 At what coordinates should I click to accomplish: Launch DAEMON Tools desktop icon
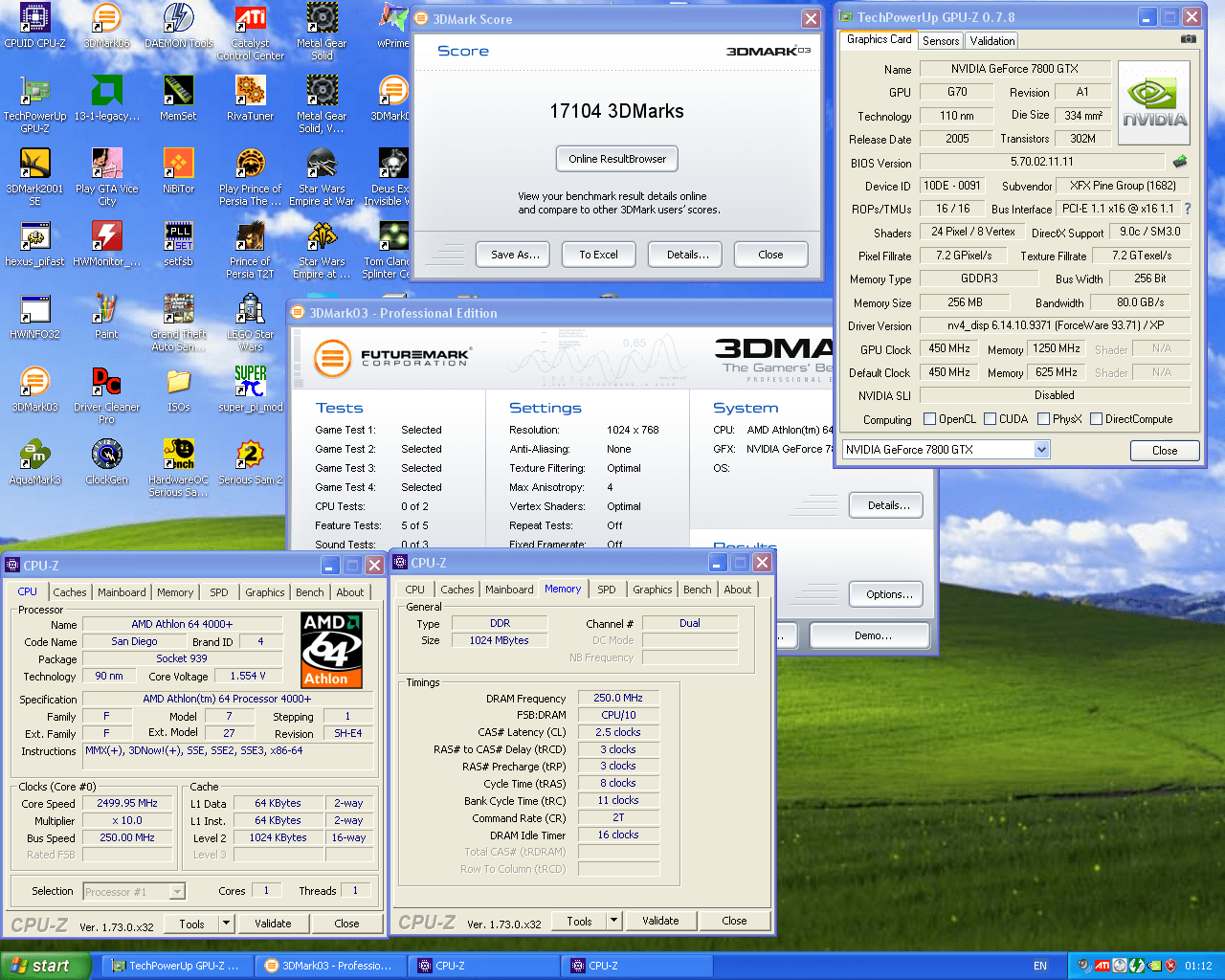179,27
